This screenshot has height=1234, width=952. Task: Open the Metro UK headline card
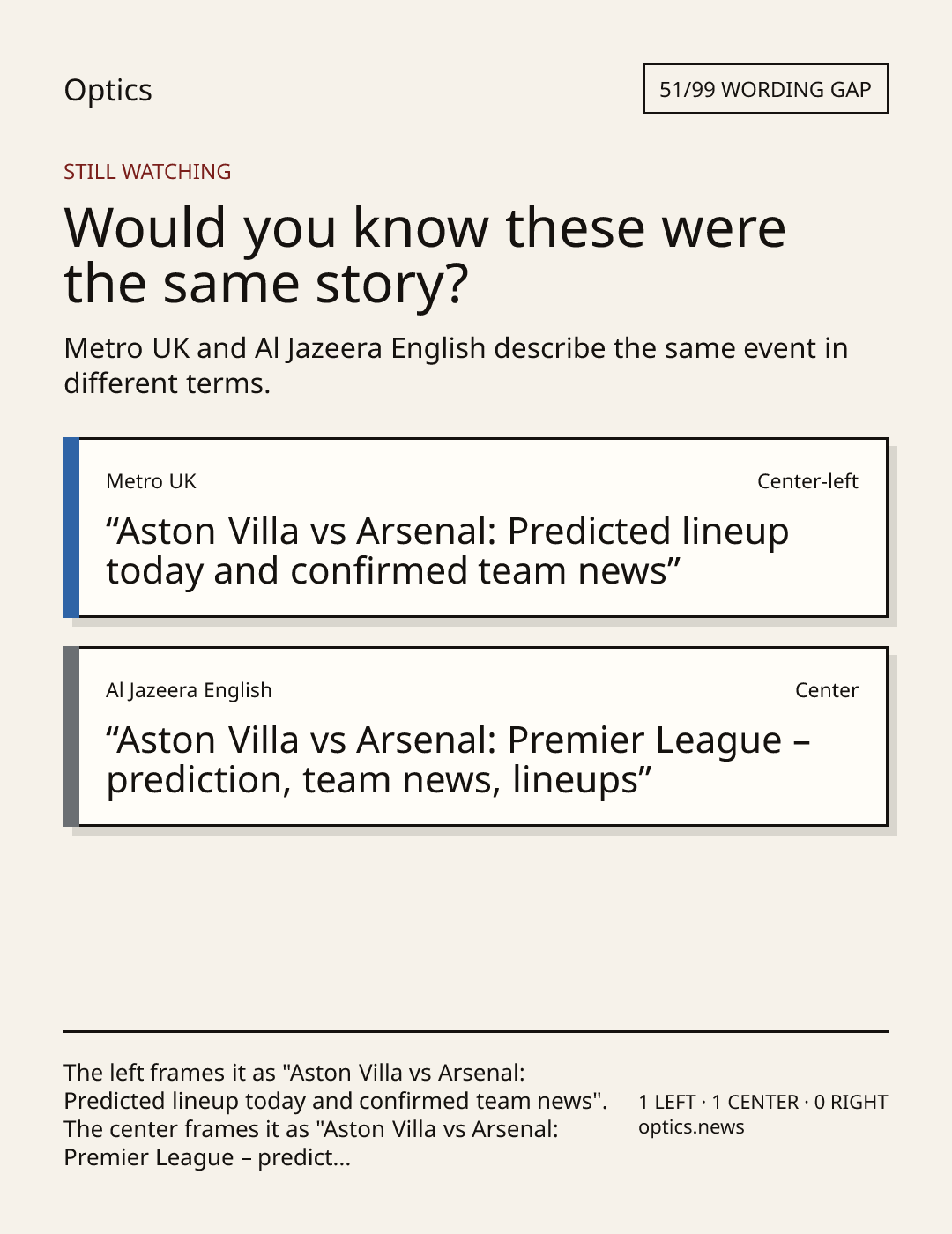click(x=476, y=527)
